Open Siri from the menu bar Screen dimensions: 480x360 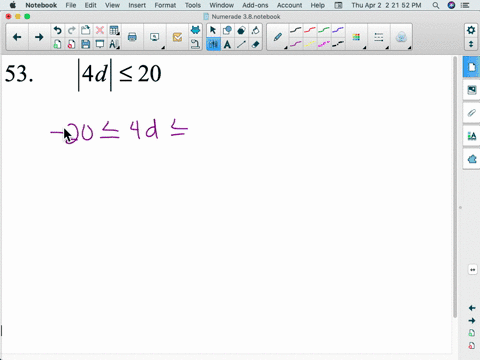point(451,5)
